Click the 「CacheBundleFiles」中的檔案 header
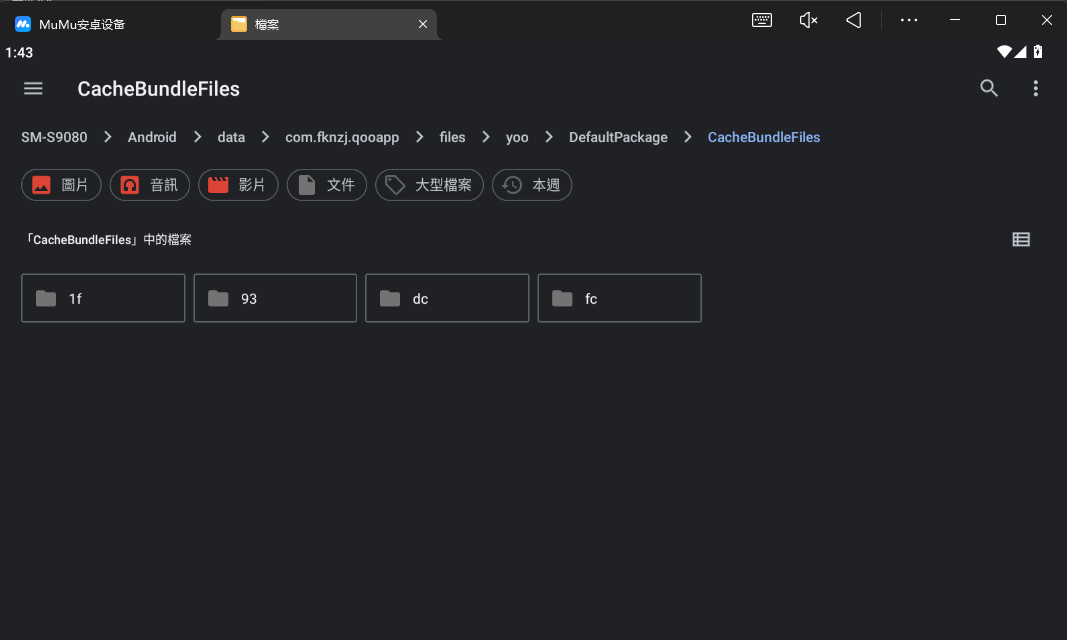Viewport: 1067px width, 640px height. (108, 239)
